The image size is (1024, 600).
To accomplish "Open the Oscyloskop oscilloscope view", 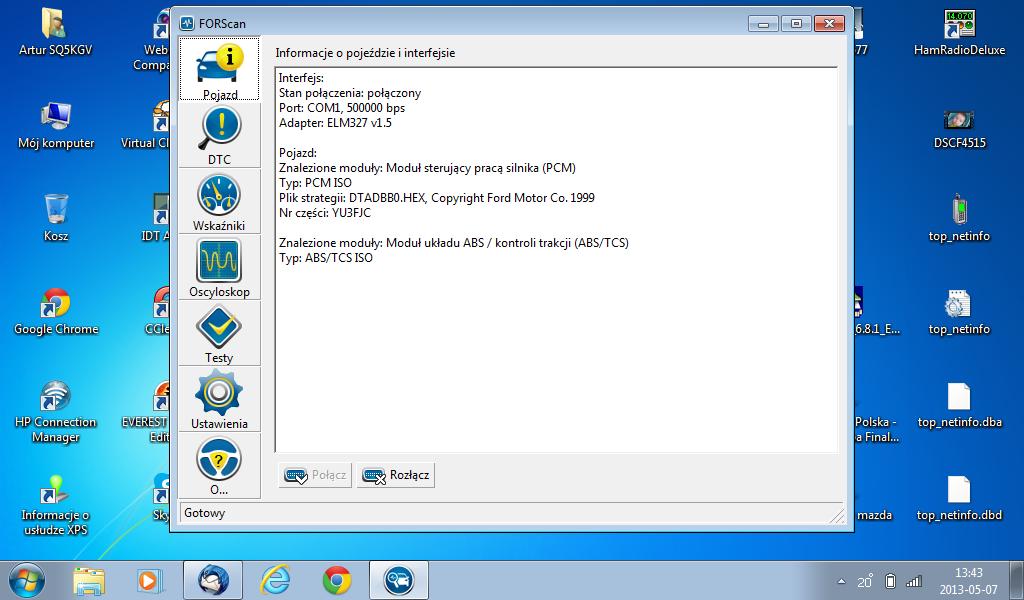I will (219, 267).
